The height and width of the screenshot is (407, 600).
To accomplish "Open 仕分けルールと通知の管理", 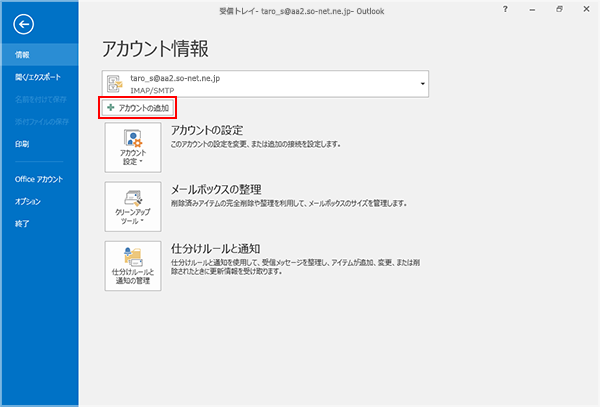I will point(133,263).
